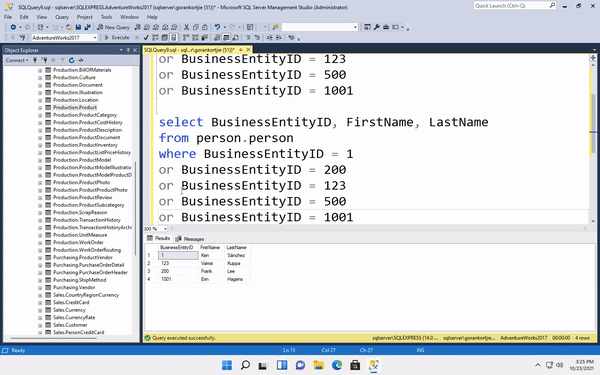Image resolution: width=600 pixels, height=375 pixels.
Task: Close the SQLQuery9.sql tab
Action: pyautogui.click(x=248, y=50)
